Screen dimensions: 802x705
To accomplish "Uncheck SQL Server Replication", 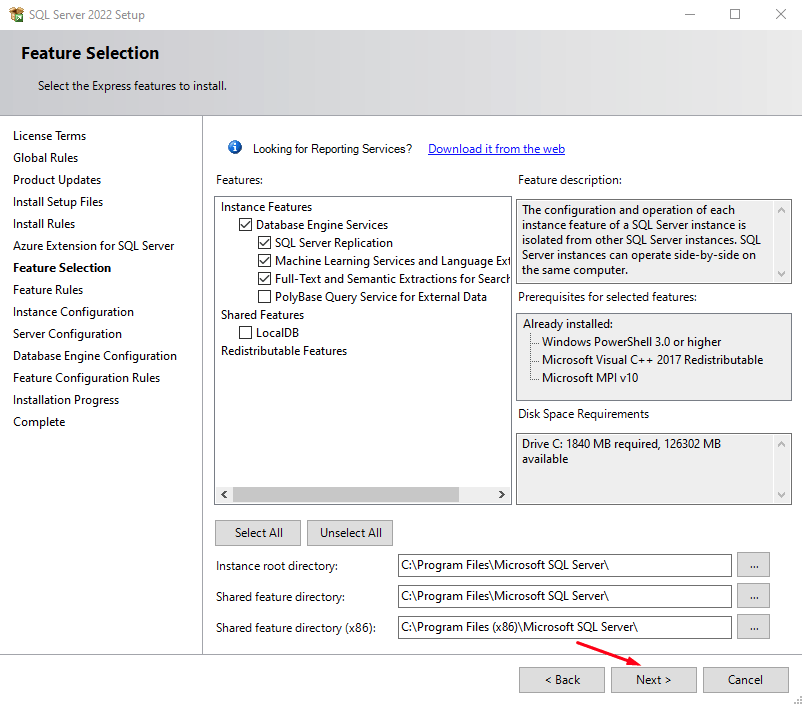I will (264, 243).
